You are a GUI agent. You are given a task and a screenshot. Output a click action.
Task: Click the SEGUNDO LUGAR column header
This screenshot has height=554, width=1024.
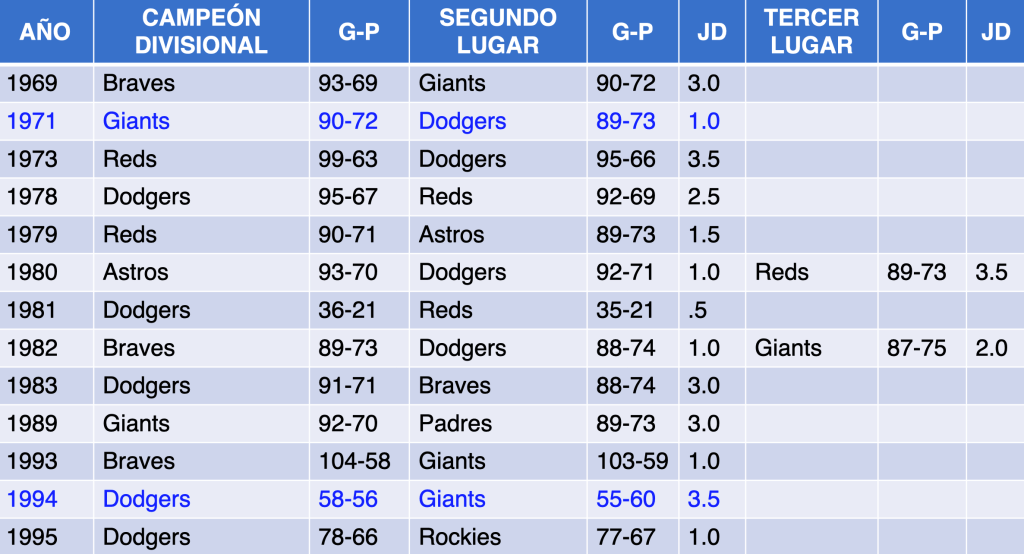497,31
